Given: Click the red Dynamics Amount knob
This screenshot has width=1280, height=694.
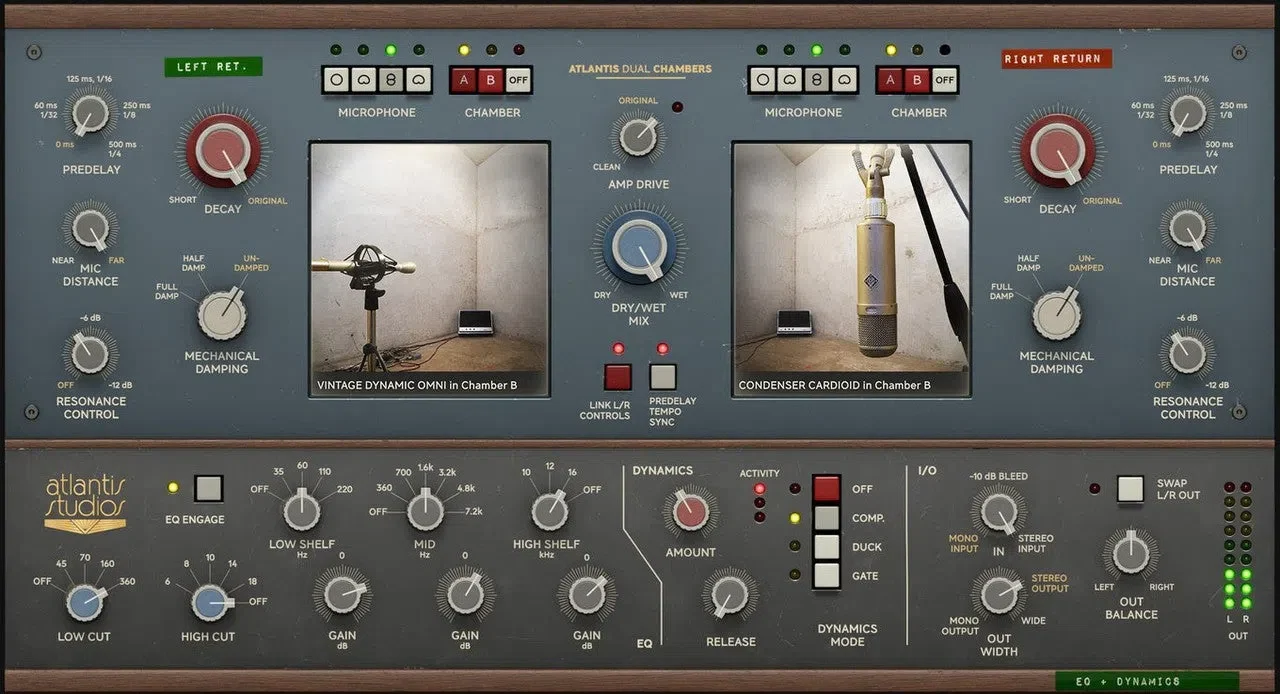Looking at the screenshot, I should tap(690, 512).
